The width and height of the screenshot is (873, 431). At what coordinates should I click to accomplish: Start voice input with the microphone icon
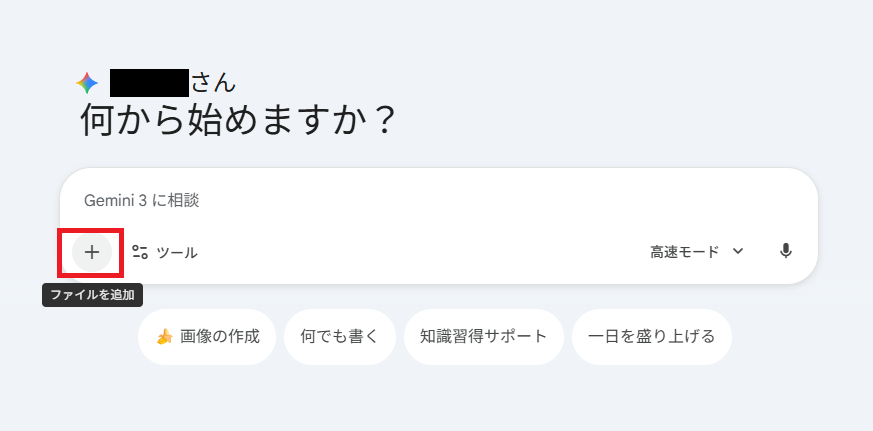tap(786, 251)
